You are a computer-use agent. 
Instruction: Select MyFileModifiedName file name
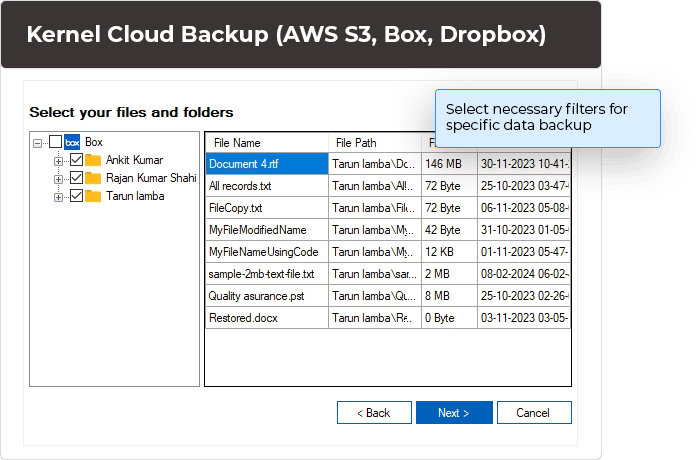[x=258, y=230]
